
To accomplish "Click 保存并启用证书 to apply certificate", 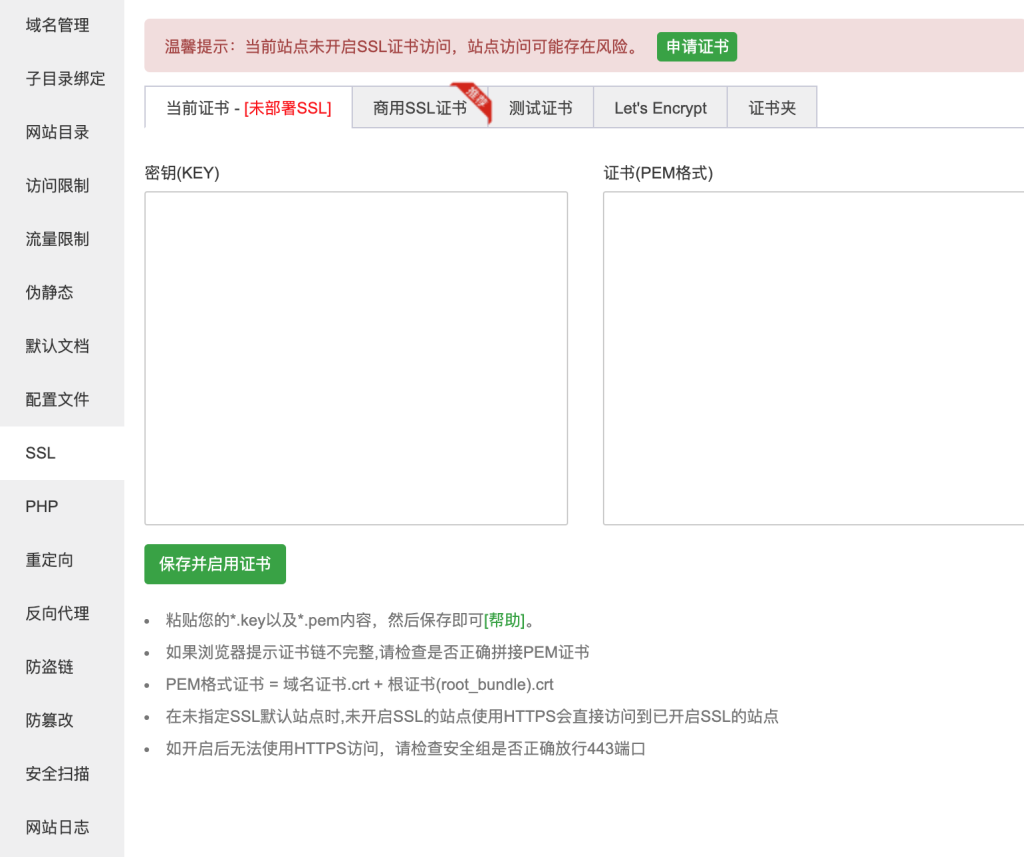I will [214, 564].
